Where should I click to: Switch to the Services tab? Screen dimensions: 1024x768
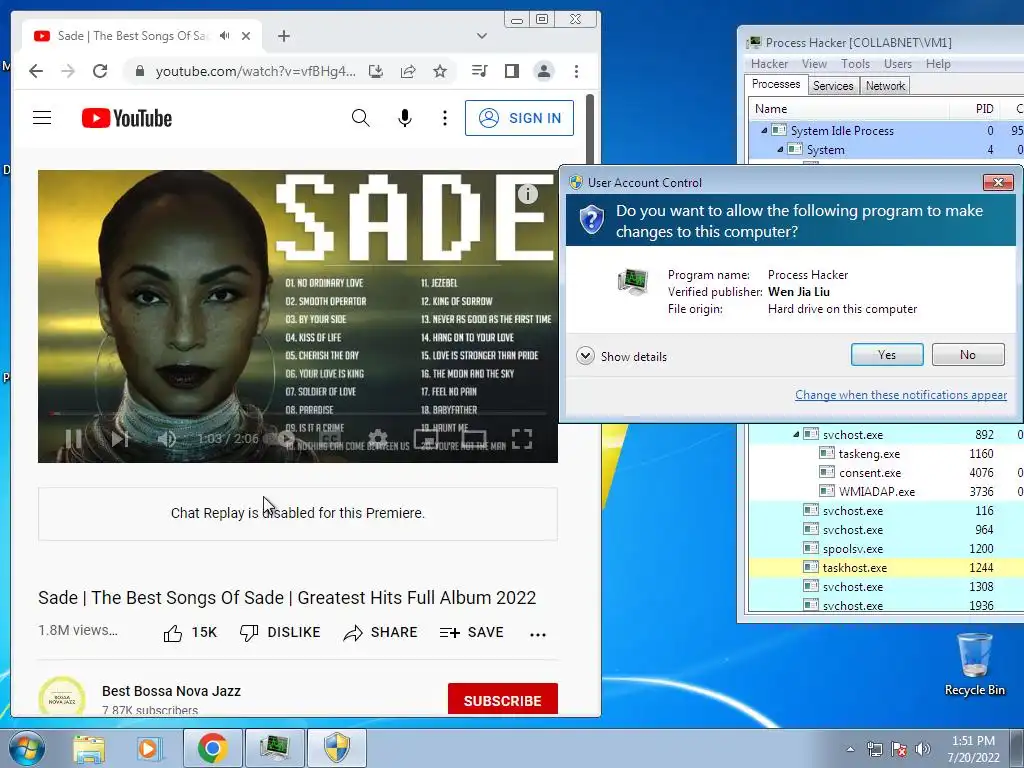point(833,86)
